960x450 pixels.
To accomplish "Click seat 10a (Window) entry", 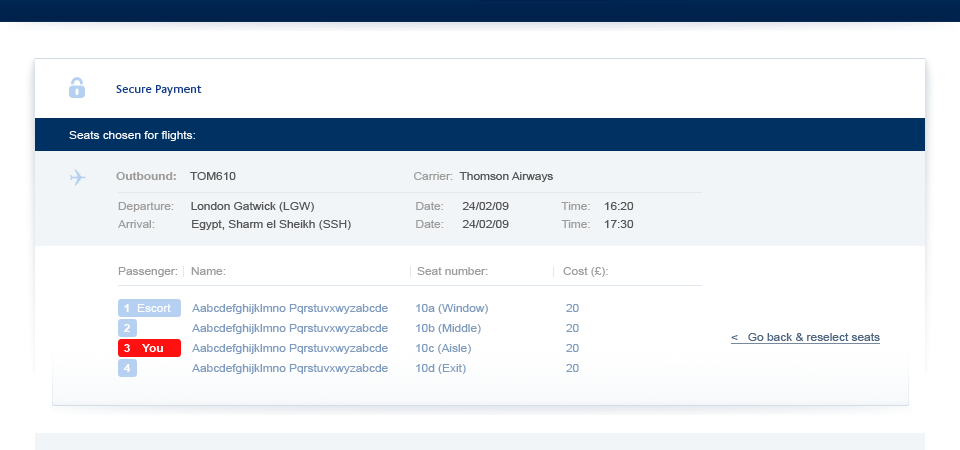I will 451,308.
